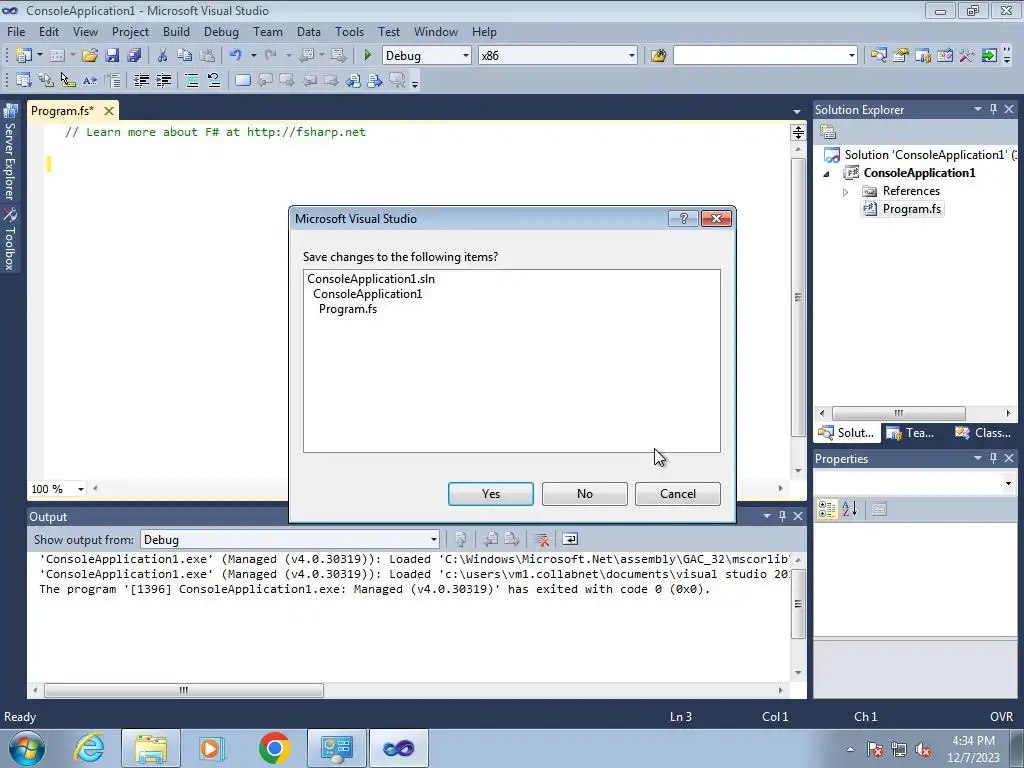The height and width of the screenshot is (768, 1024).
Task: Click the Open File folder icon
Action: pyautogui.click(x=89, y=56)
